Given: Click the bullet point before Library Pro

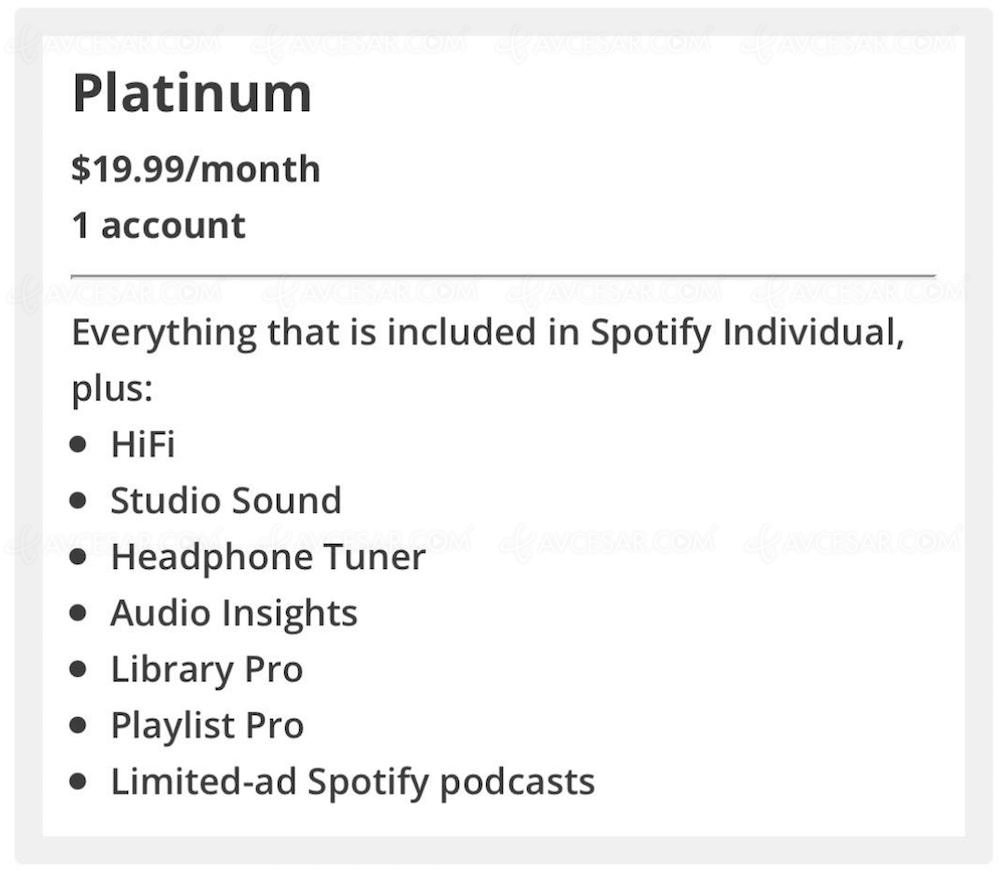Looking at the screenshot, I should (79, 669).
